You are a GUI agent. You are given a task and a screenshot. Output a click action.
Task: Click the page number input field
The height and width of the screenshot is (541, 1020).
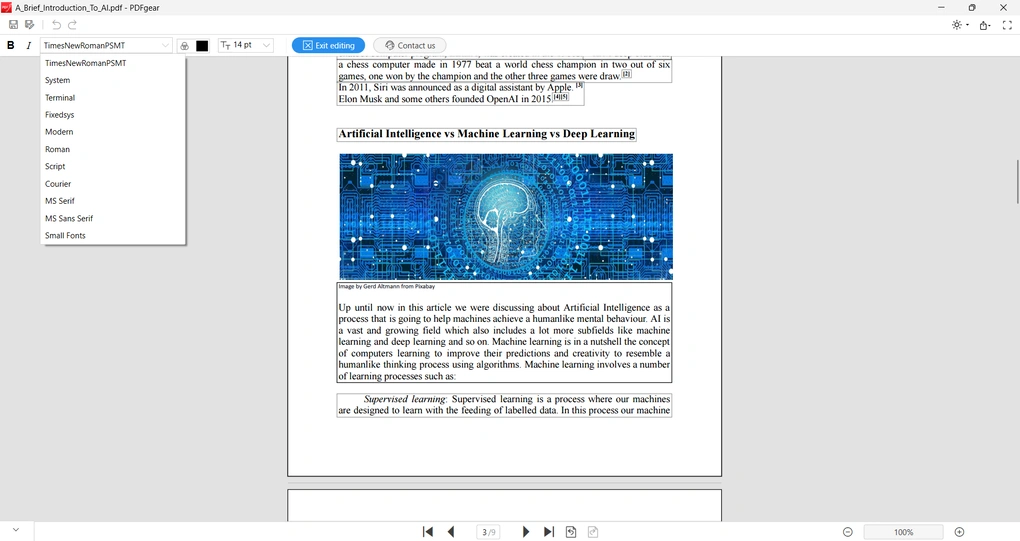point(488,532)
